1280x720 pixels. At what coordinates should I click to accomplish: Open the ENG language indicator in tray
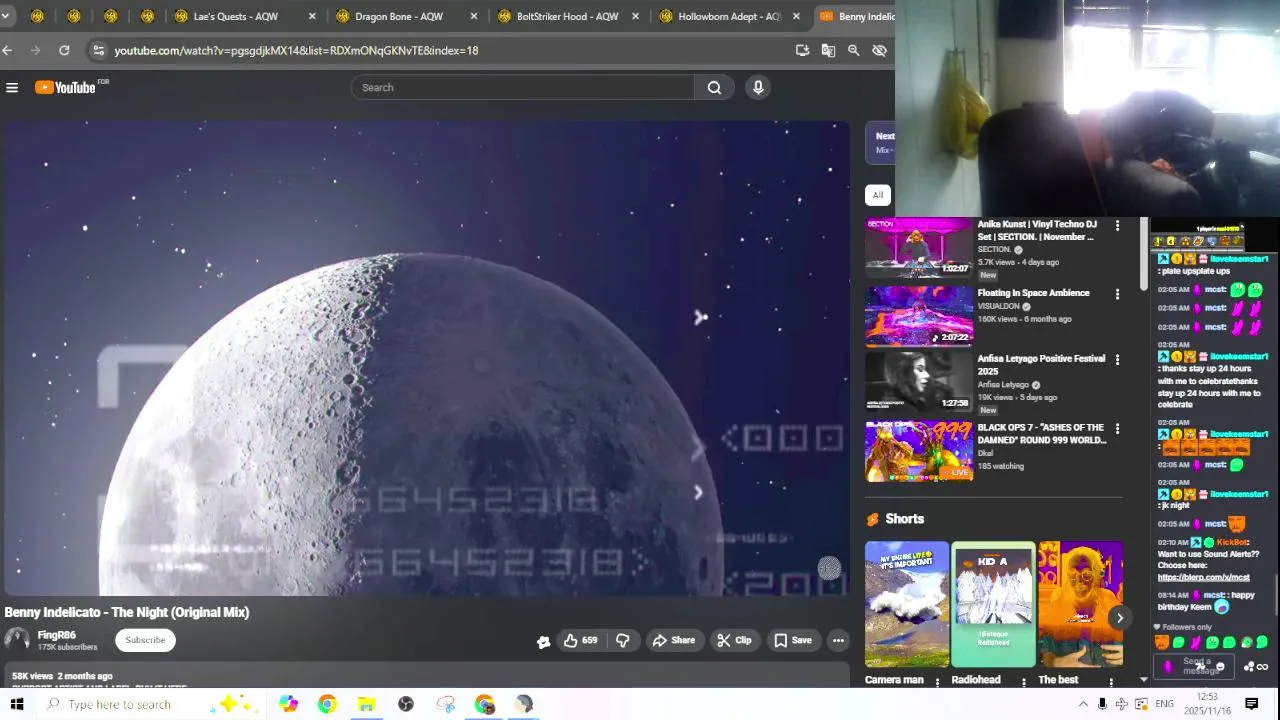[x=1164, y=704]
